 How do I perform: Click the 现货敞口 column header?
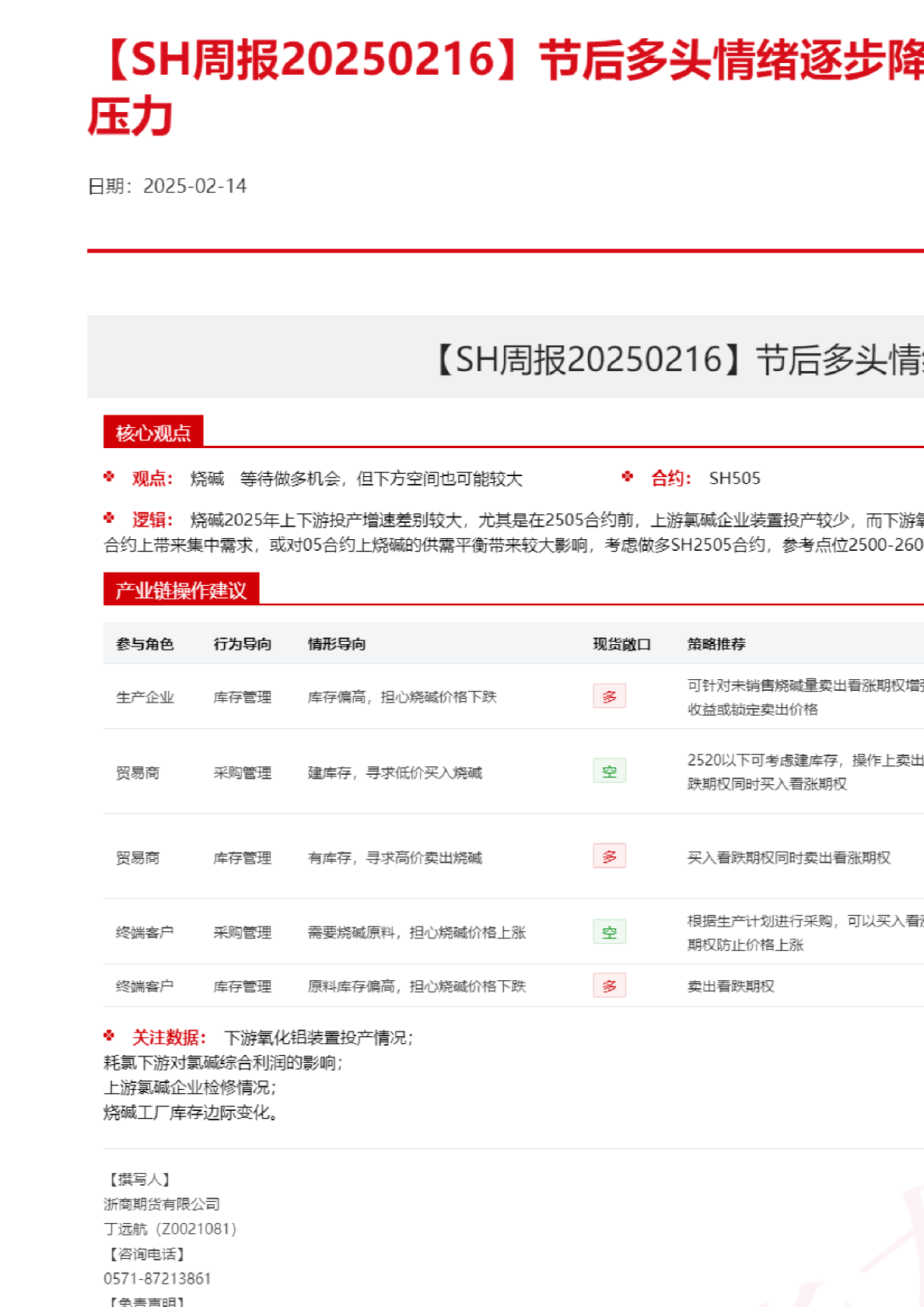621,644
